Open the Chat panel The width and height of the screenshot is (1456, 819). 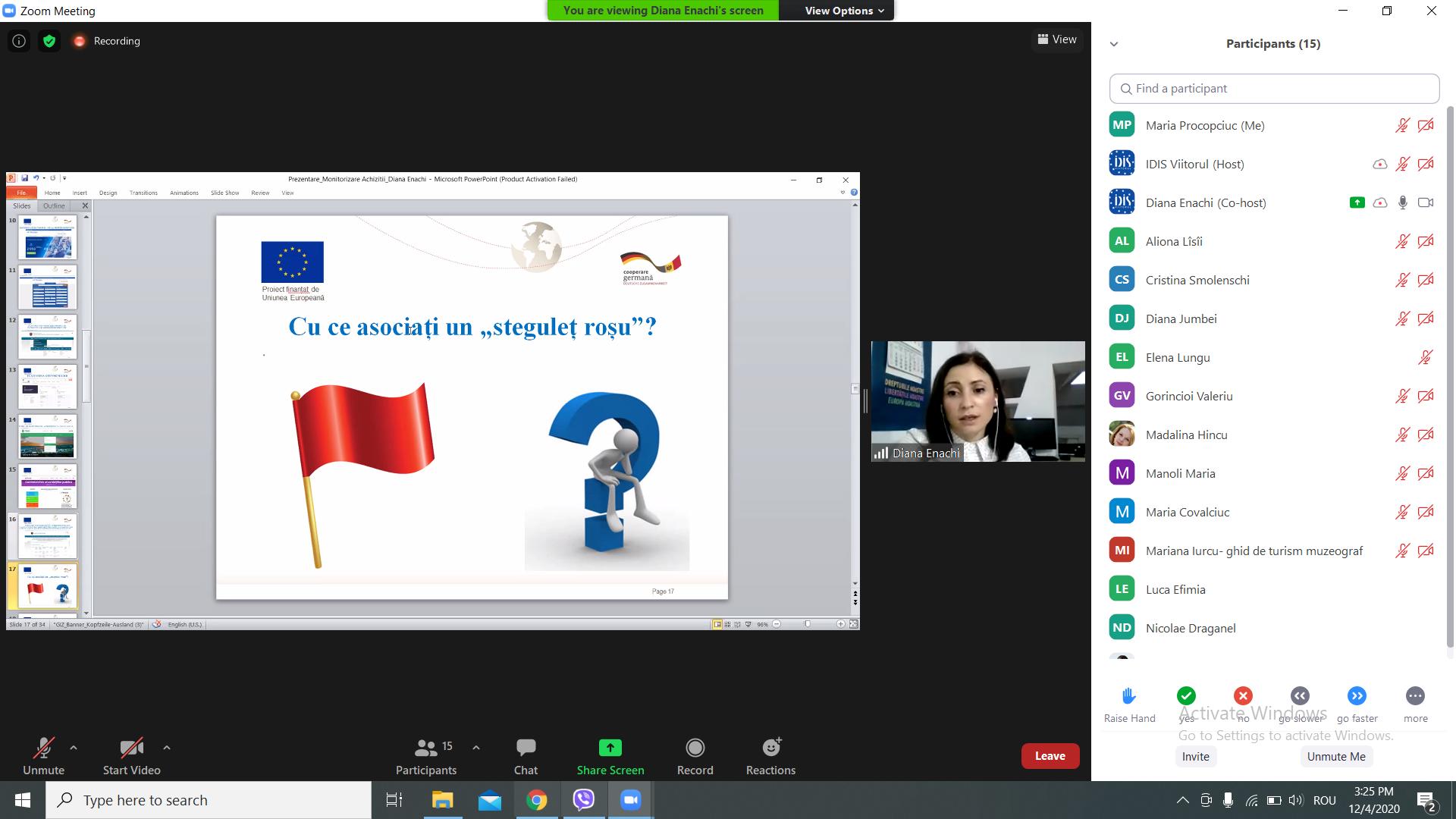click(526, 756)
